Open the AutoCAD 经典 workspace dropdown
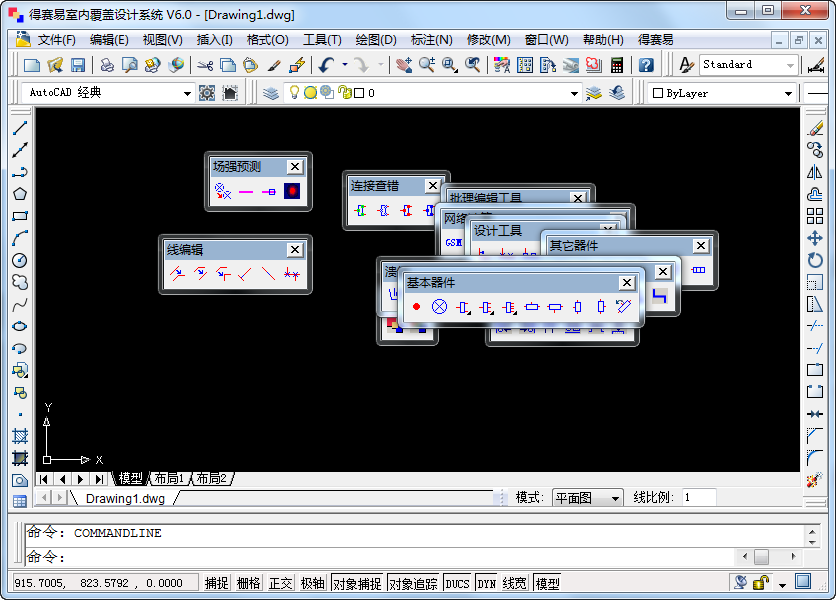 click(187, 93)
